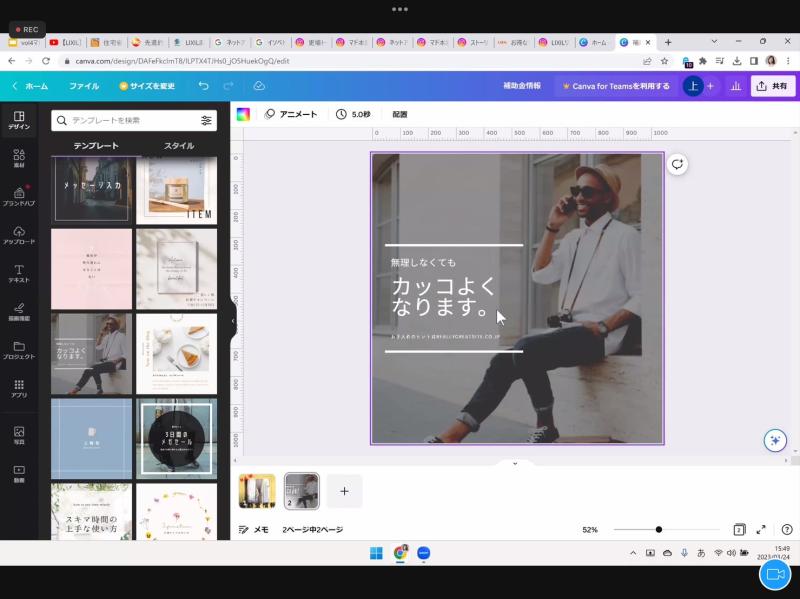
Task: Open new browser tab with plus button
Action: [x=668, y=42]
